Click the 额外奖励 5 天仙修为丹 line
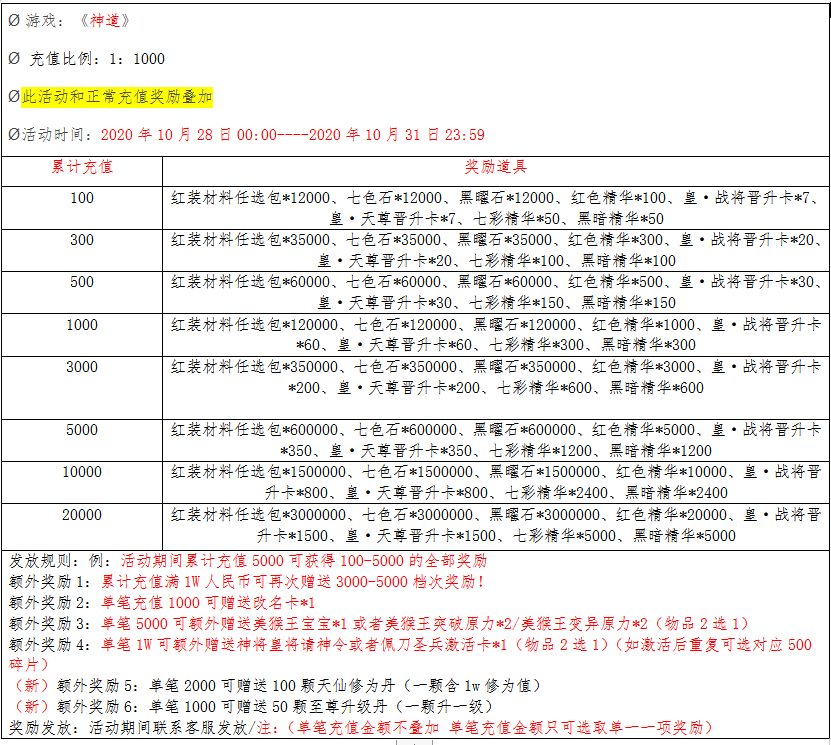The width and height of the screenshot is (831, 745). (x=276, y=686)
